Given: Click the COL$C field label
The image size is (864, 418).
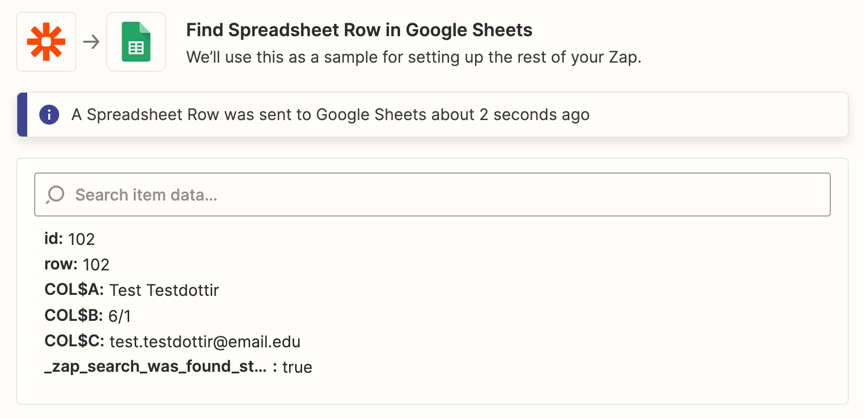Looking at the screenshot, I should (74, 341).
